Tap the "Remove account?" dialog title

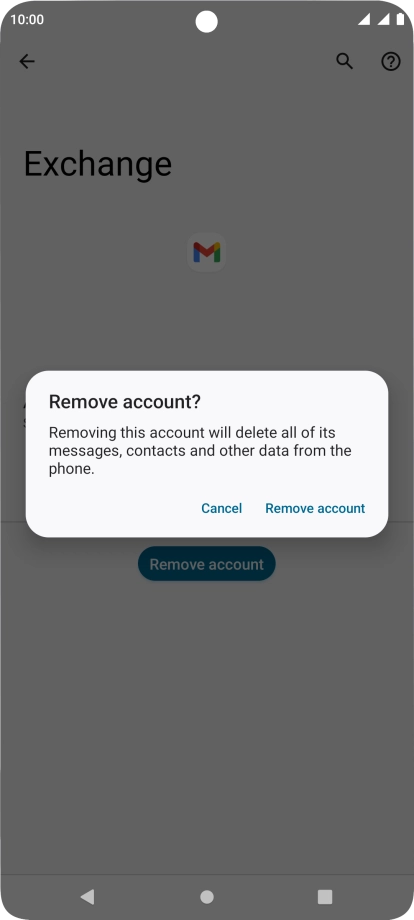[125, 402]
